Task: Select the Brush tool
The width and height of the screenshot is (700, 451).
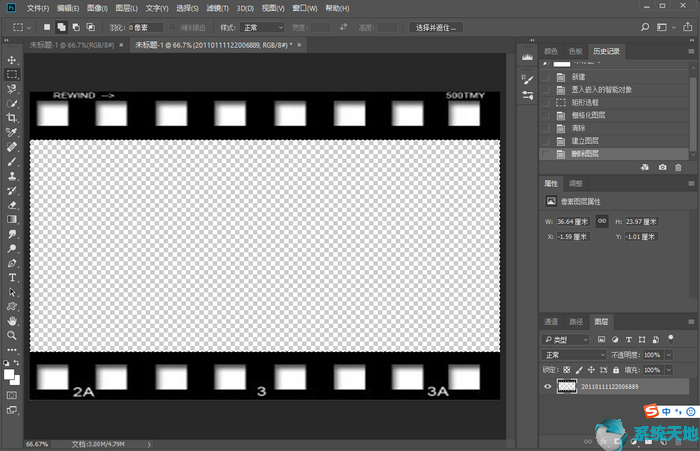Action: coord(12,162)
